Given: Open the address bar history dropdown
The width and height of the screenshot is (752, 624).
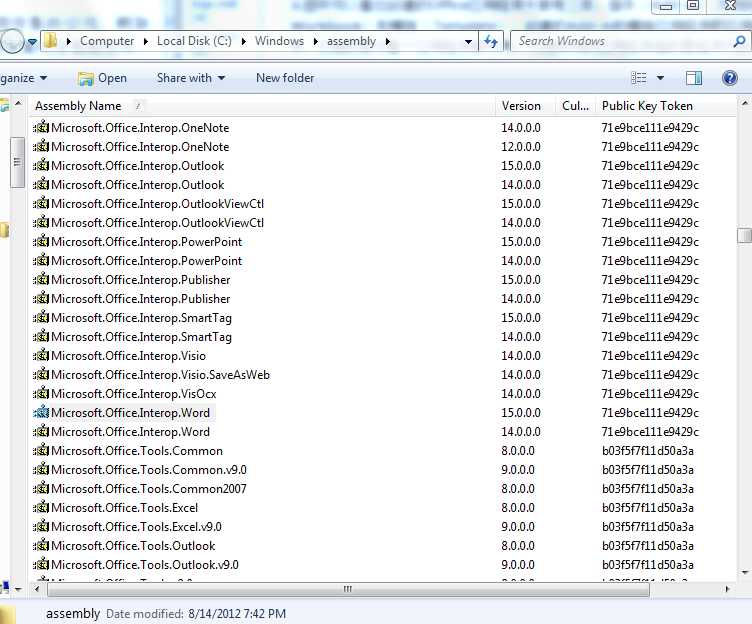Looking at the screenshot, I should click(468, 42).
